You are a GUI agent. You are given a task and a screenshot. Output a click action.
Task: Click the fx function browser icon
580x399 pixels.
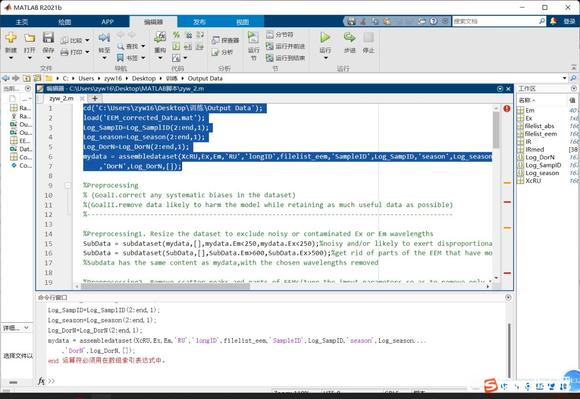click(x=41, y=381)
